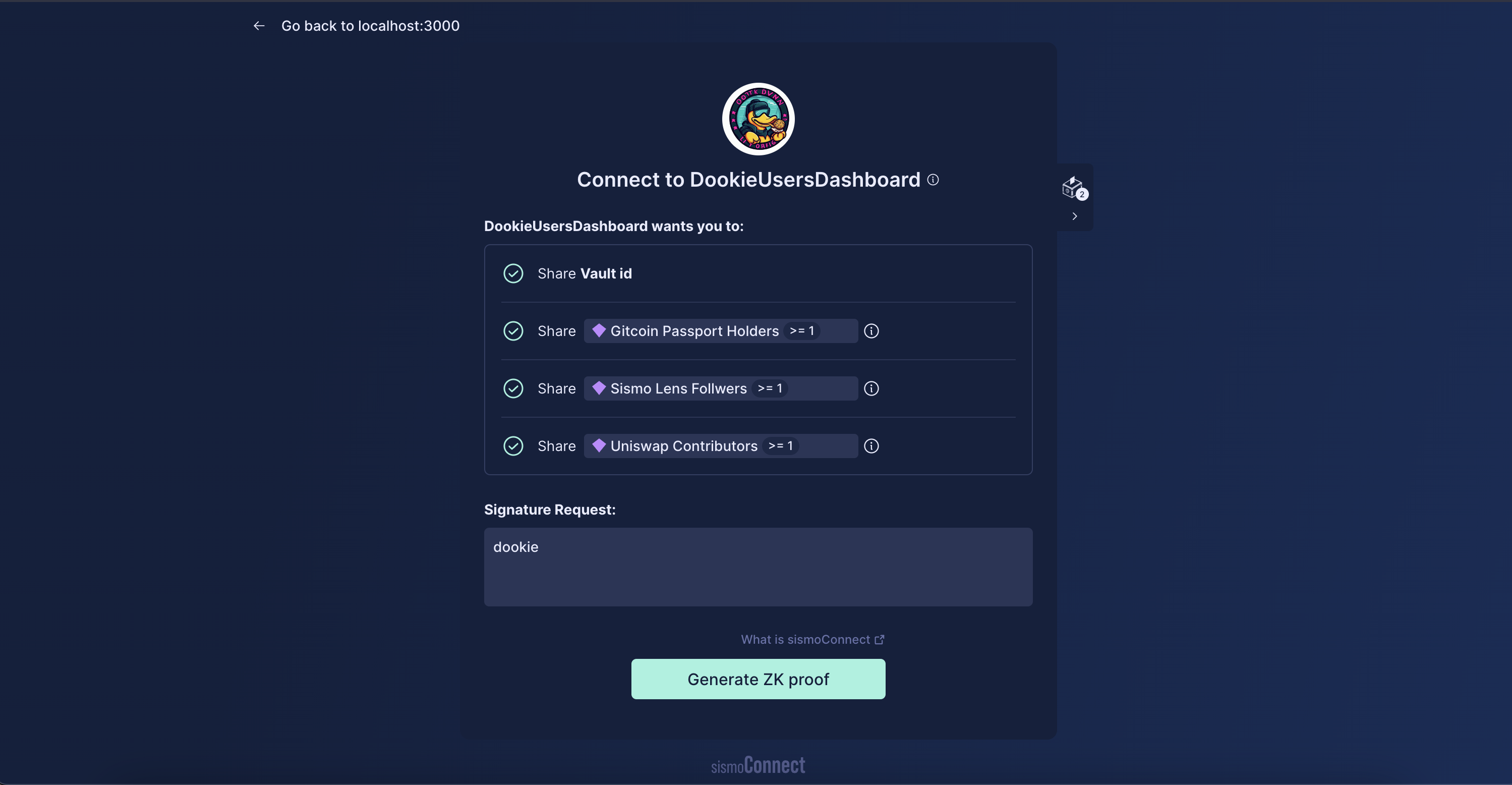This screenshot has height=785, width=1512.
Task: Go back to localhost:3000 link
Action: click(370, 26)
